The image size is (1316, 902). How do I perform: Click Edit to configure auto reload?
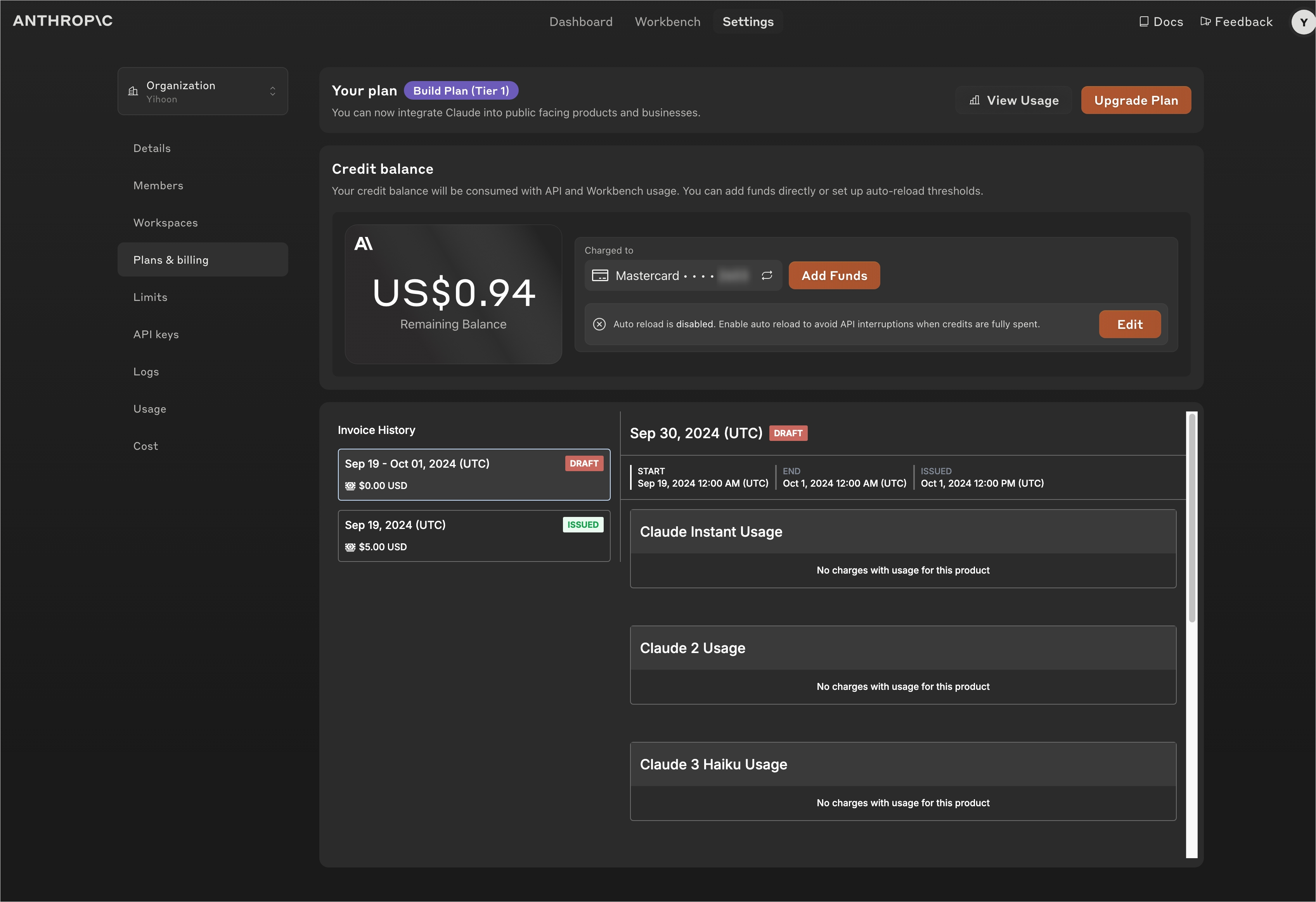[1129, 324]
